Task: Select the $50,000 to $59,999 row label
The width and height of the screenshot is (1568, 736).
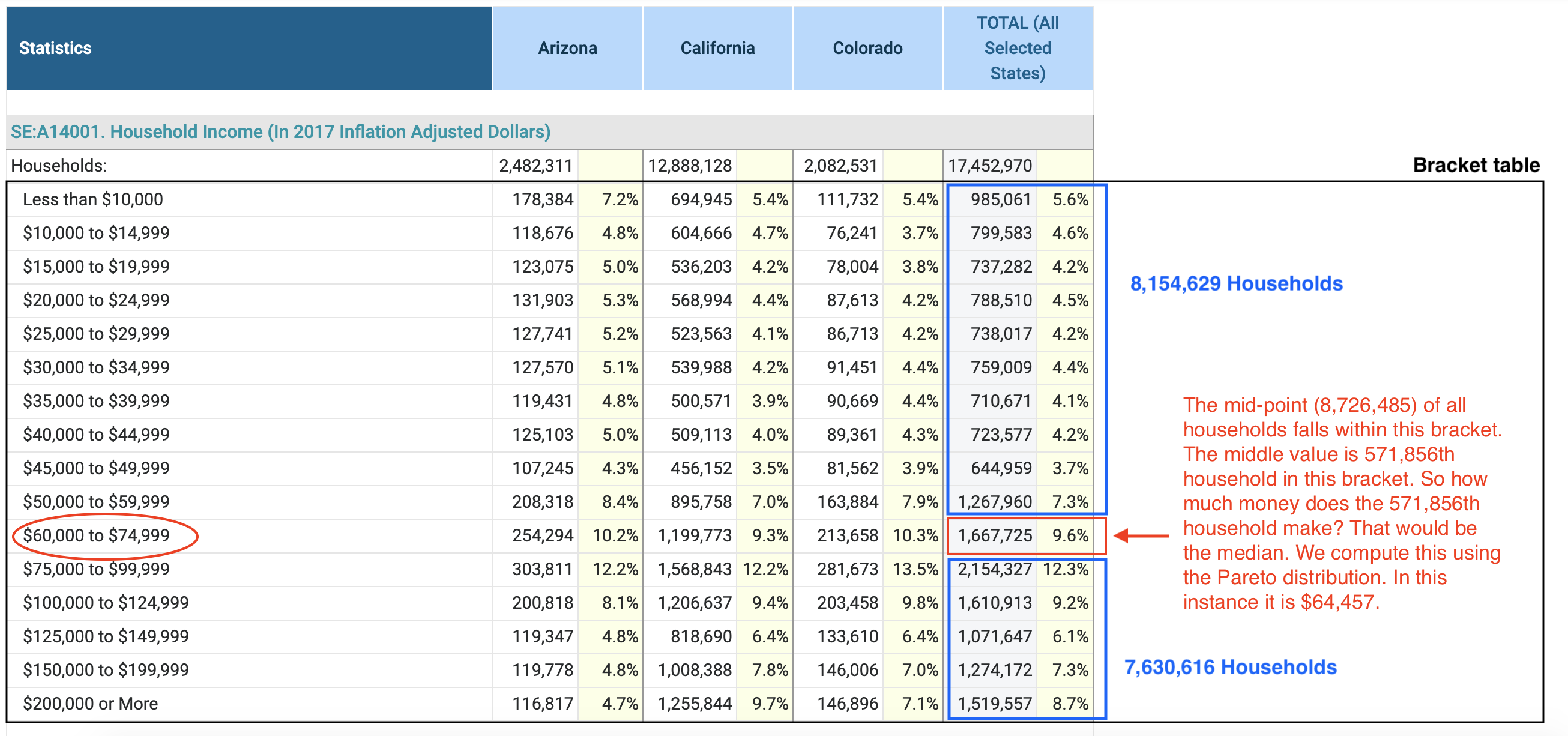Action: click(x=95, y=502)
